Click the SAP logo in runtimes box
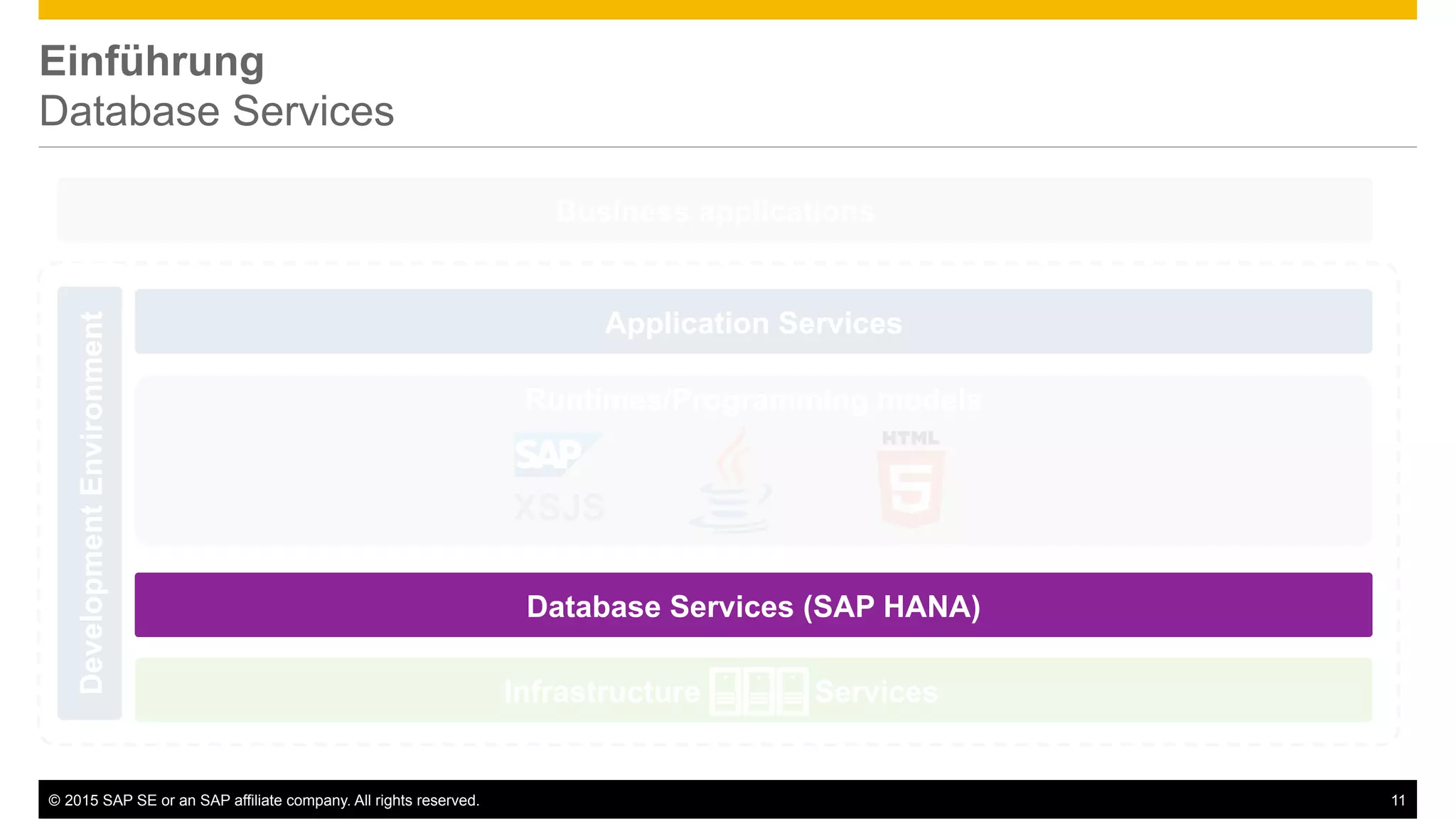Viewport: 1456px width, 819px height. point(557,455)
